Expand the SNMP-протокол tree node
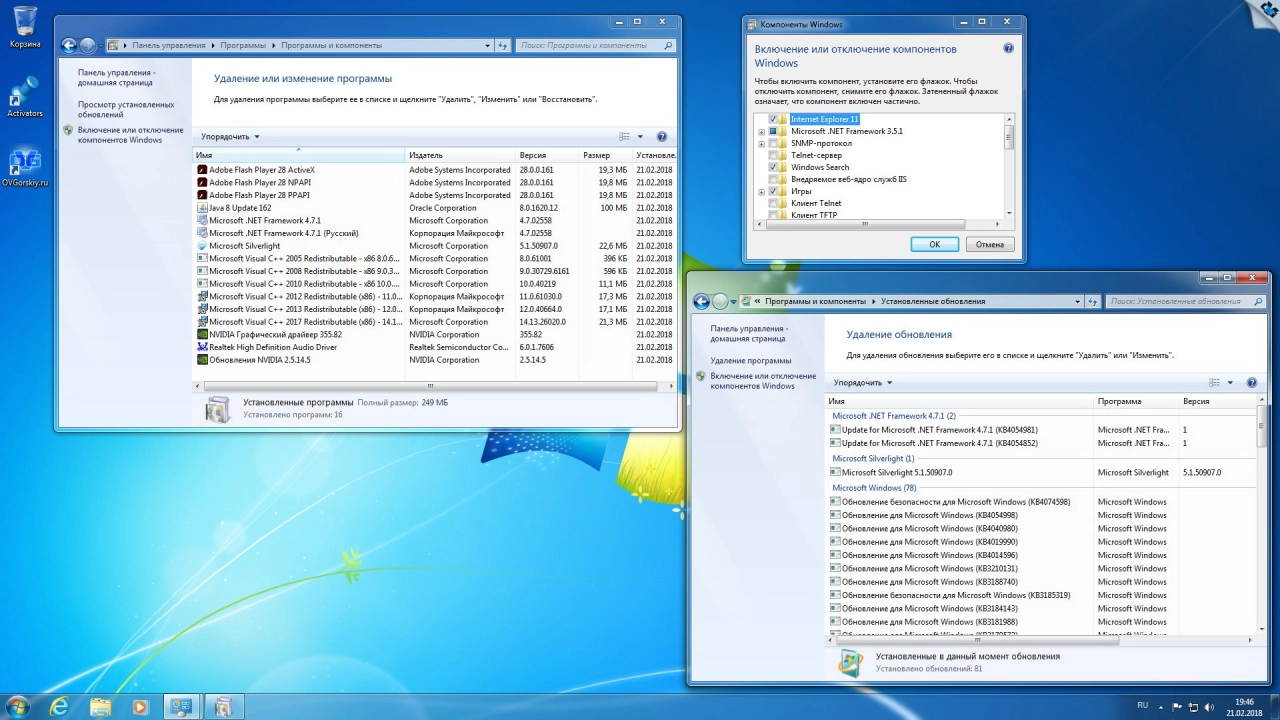1280x720 pixels. click(761, 144)
